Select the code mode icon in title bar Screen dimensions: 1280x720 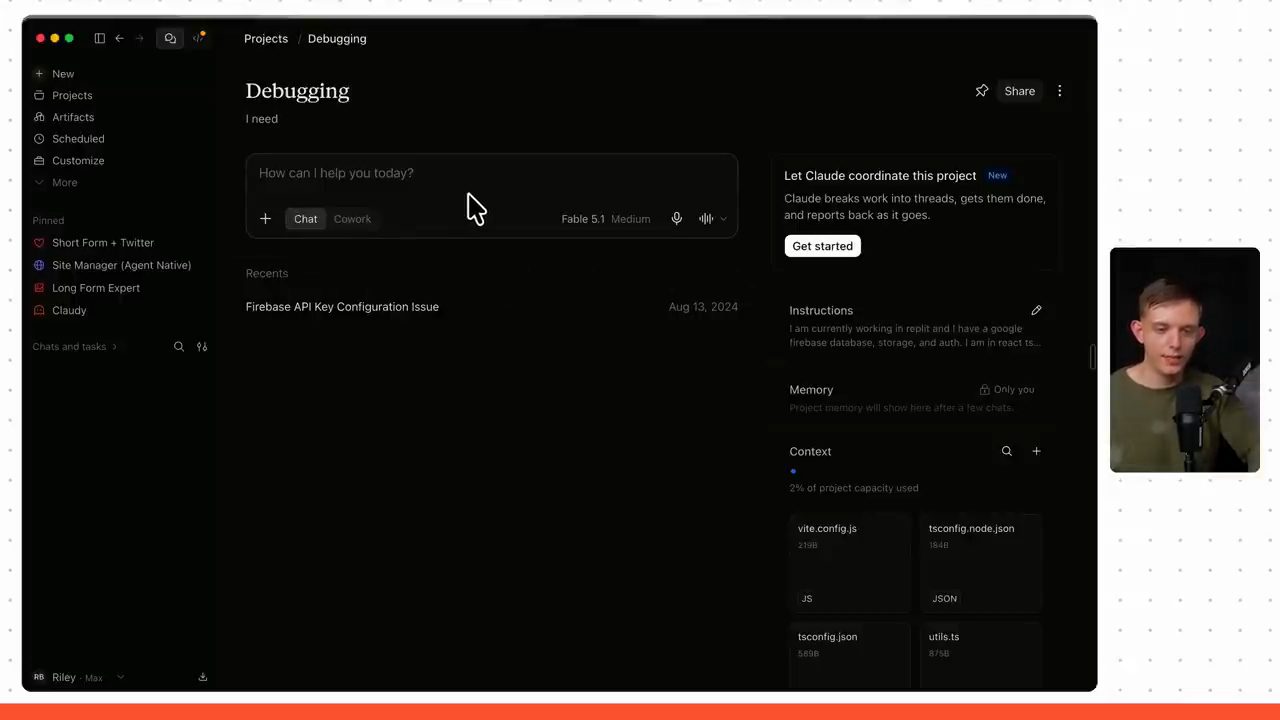(198, 38)
